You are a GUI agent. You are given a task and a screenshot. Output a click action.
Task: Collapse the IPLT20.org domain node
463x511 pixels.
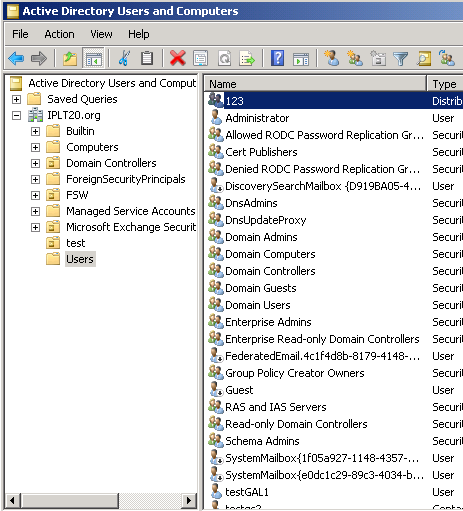(16, 115)
